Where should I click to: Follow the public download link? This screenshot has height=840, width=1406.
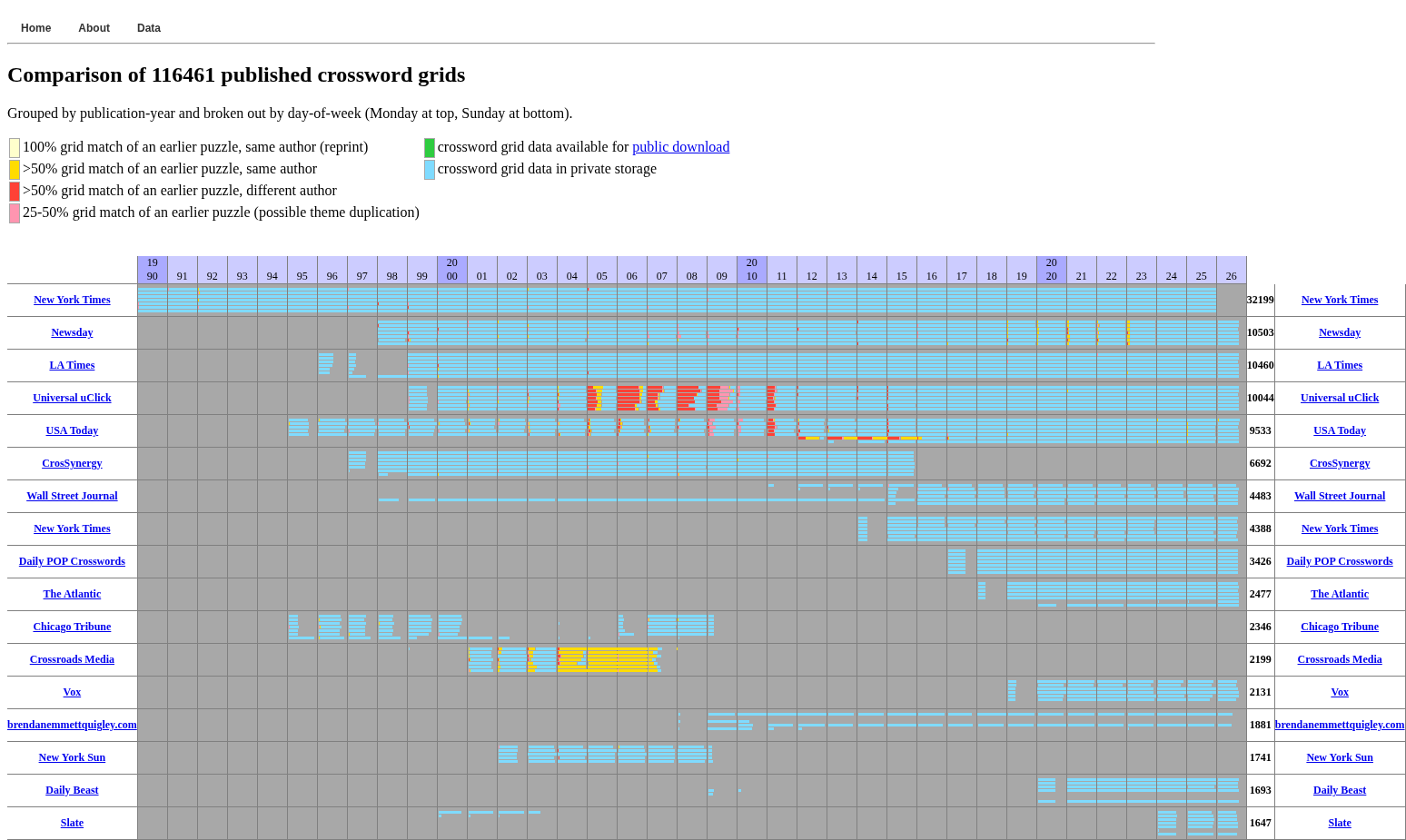pyautogui.click(x=680, y=147)
